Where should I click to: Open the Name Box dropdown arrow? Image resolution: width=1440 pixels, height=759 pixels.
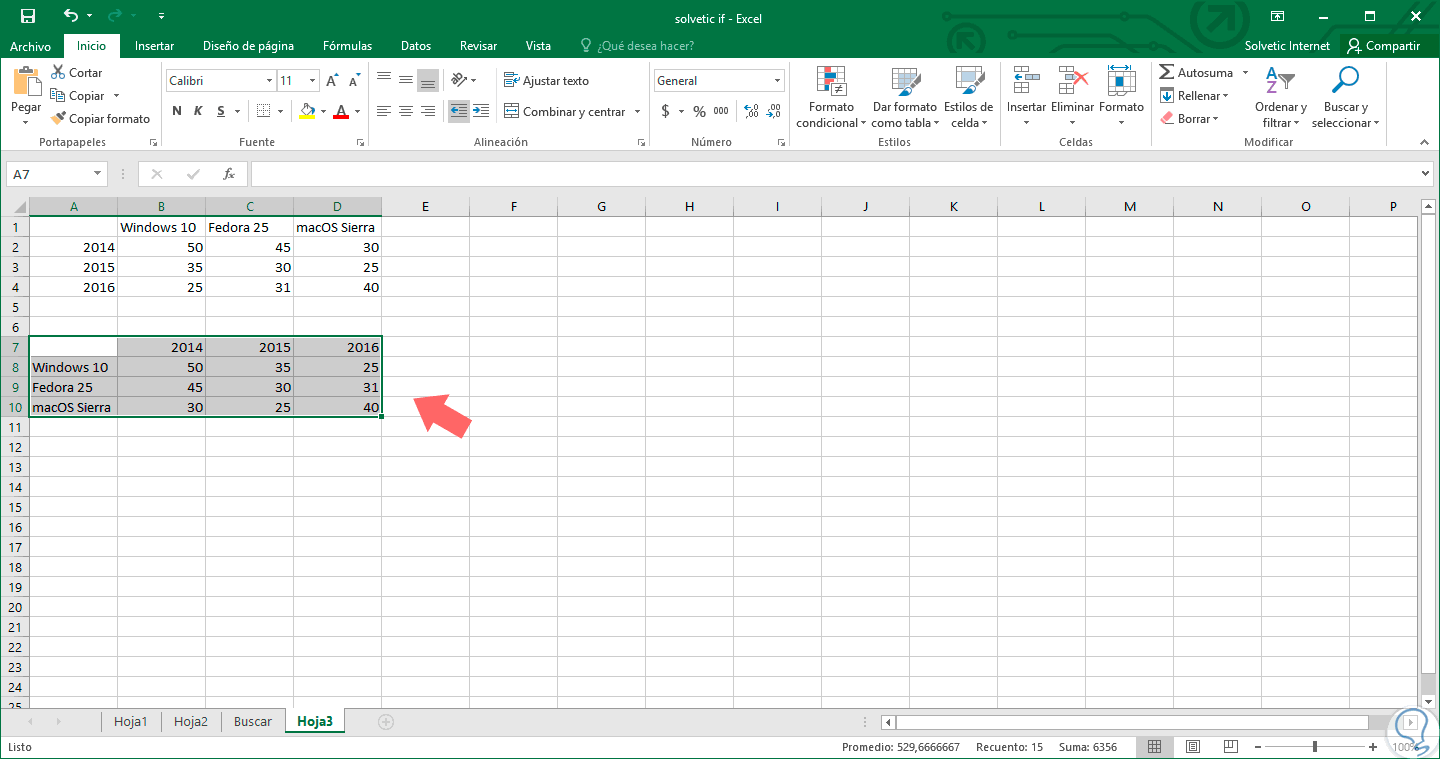point(97,174)
